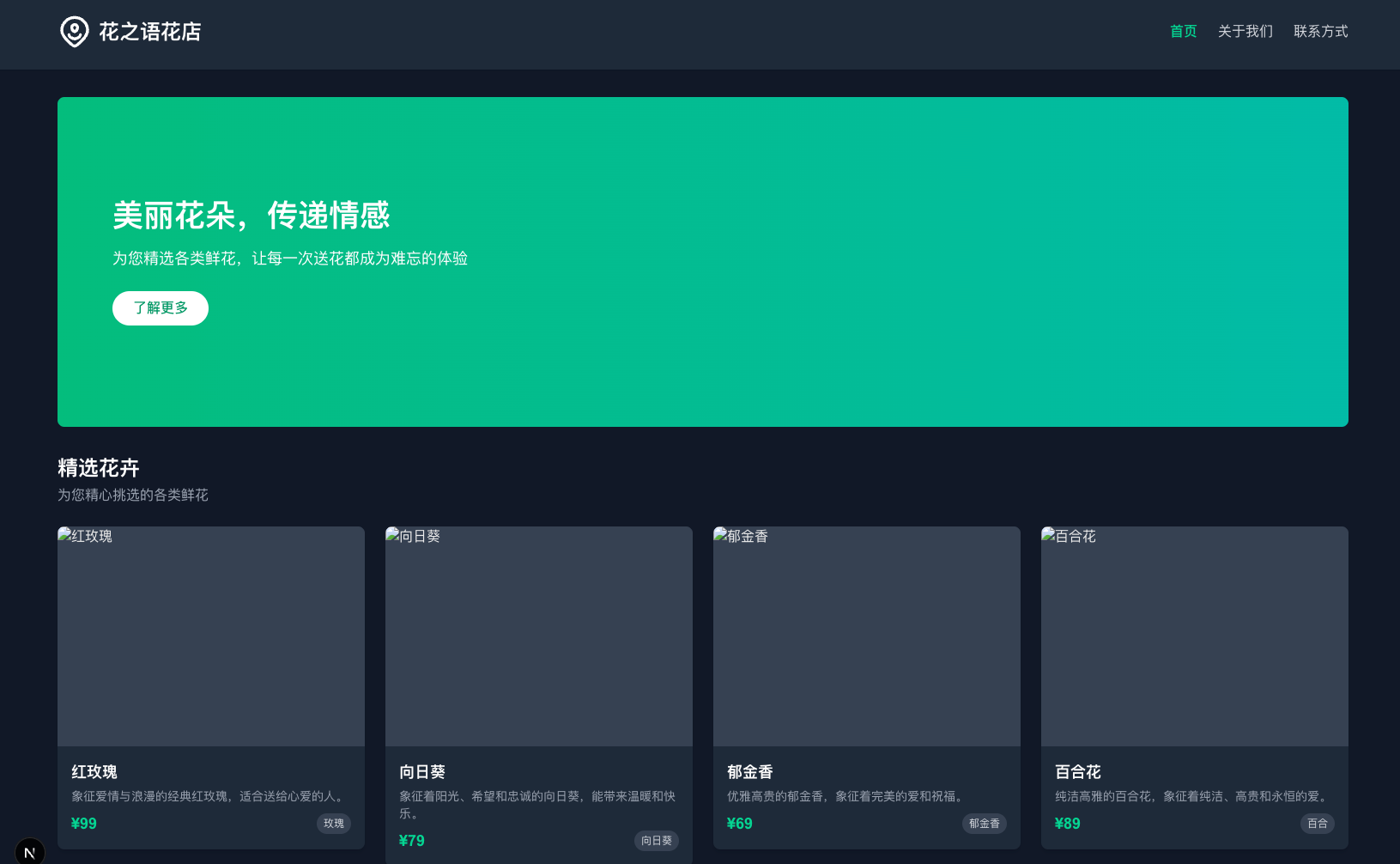
Task: Select the 红玫瑰 product title
Action: (94, 772)
